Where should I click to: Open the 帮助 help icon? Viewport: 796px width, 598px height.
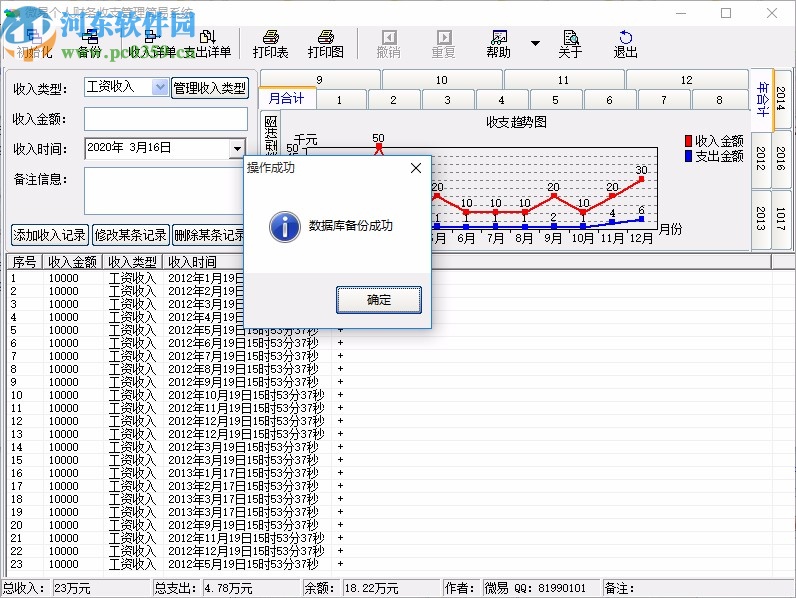pyautogui.click(x=499, y=44)
